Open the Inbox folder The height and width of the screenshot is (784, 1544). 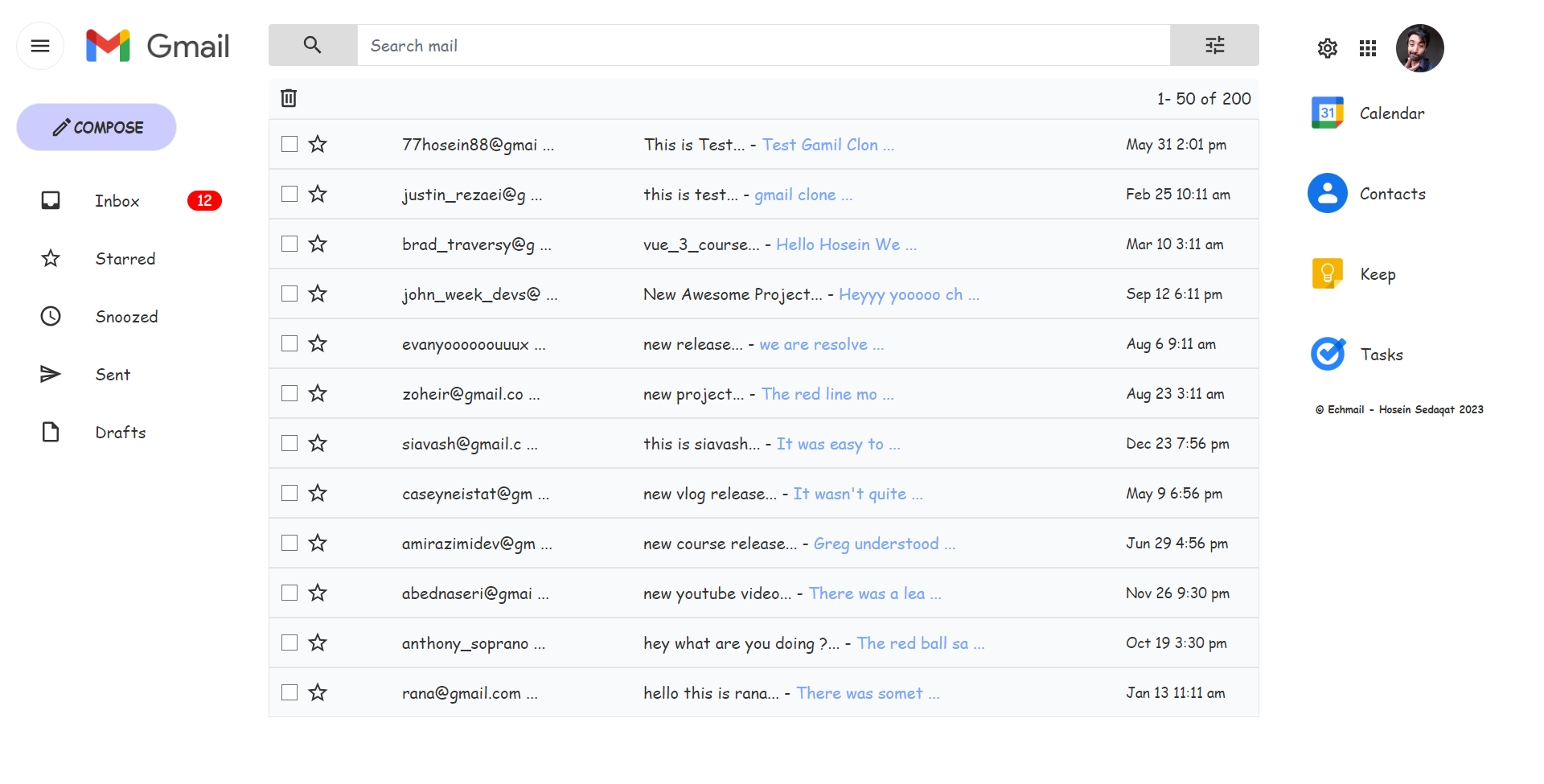117,200
